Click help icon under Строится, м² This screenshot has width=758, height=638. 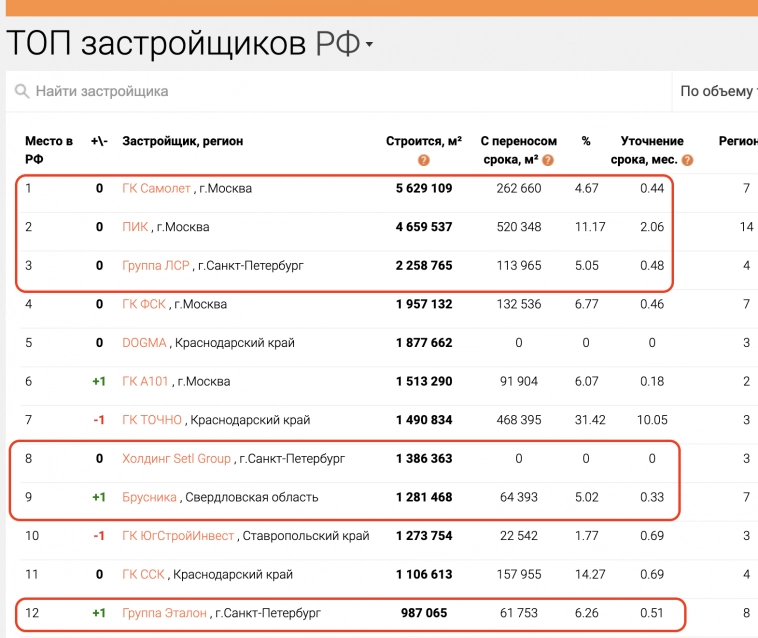click(x=423, y=160)
